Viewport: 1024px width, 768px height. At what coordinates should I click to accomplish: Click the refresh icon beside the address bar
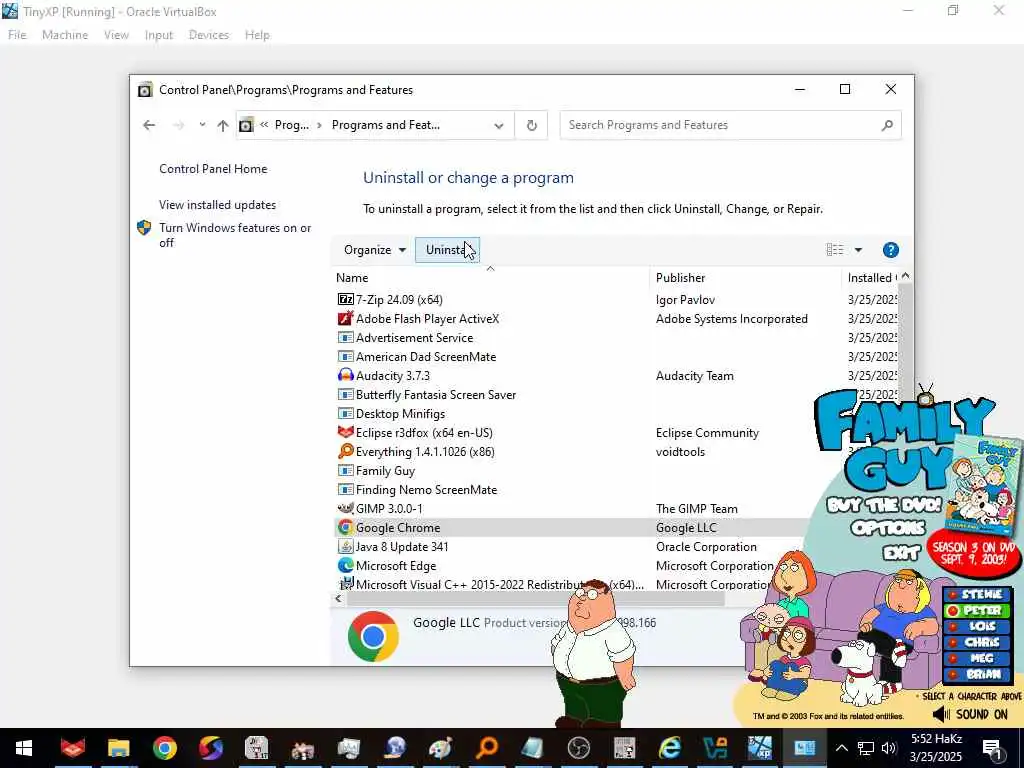point(532,125)
